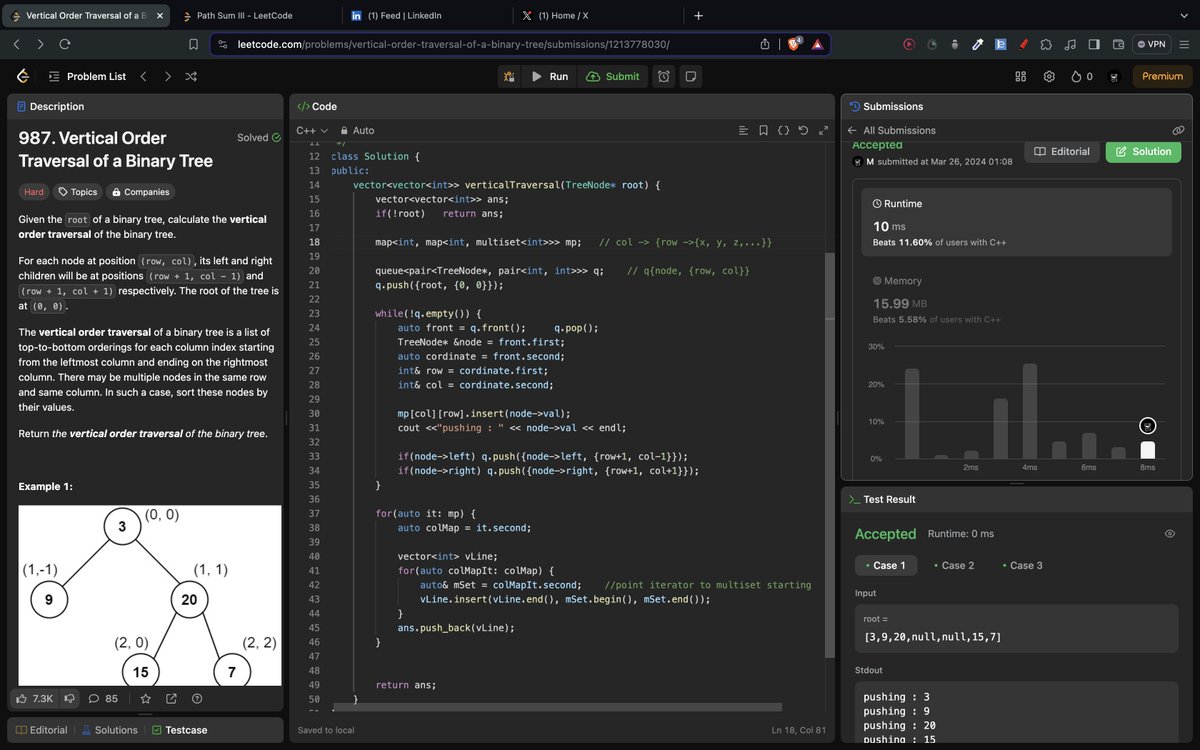Expand the code editor to fullscreen

pos(824,130)
